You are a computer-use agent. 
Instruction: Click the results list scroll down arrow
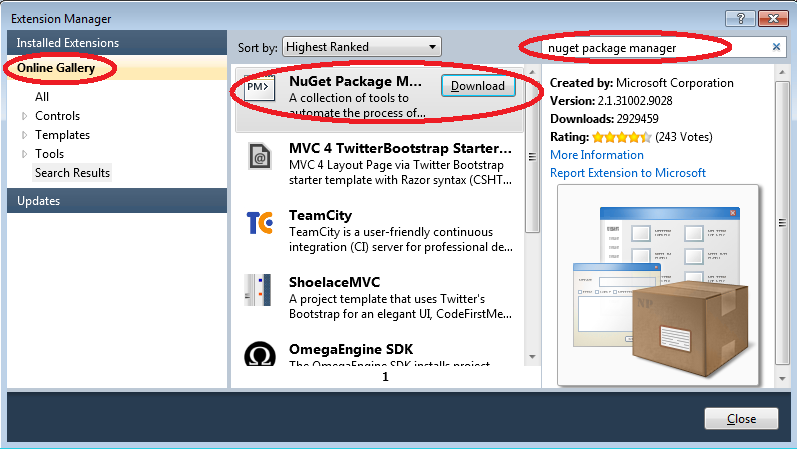[532, 356]
